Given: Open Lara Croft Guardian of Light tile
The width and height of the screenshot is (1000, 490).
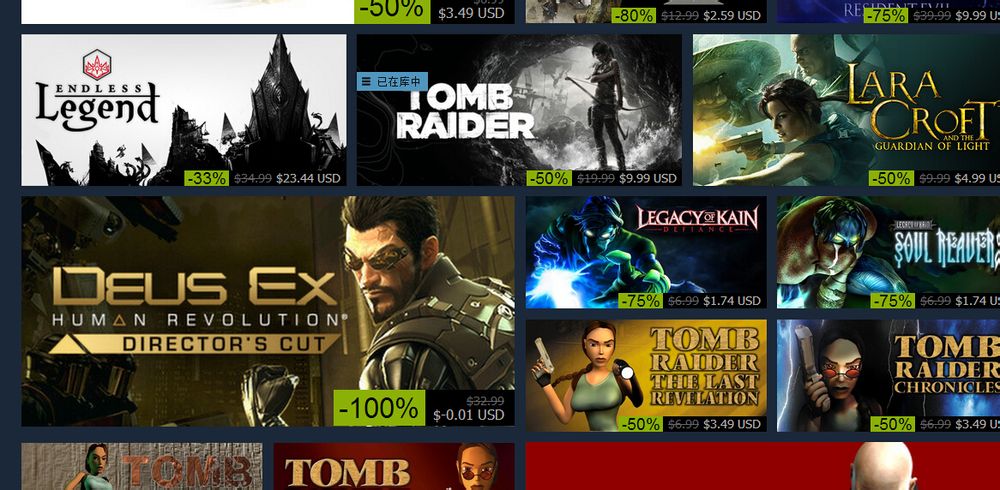Looking at the screenshot, I should [846, 110].
